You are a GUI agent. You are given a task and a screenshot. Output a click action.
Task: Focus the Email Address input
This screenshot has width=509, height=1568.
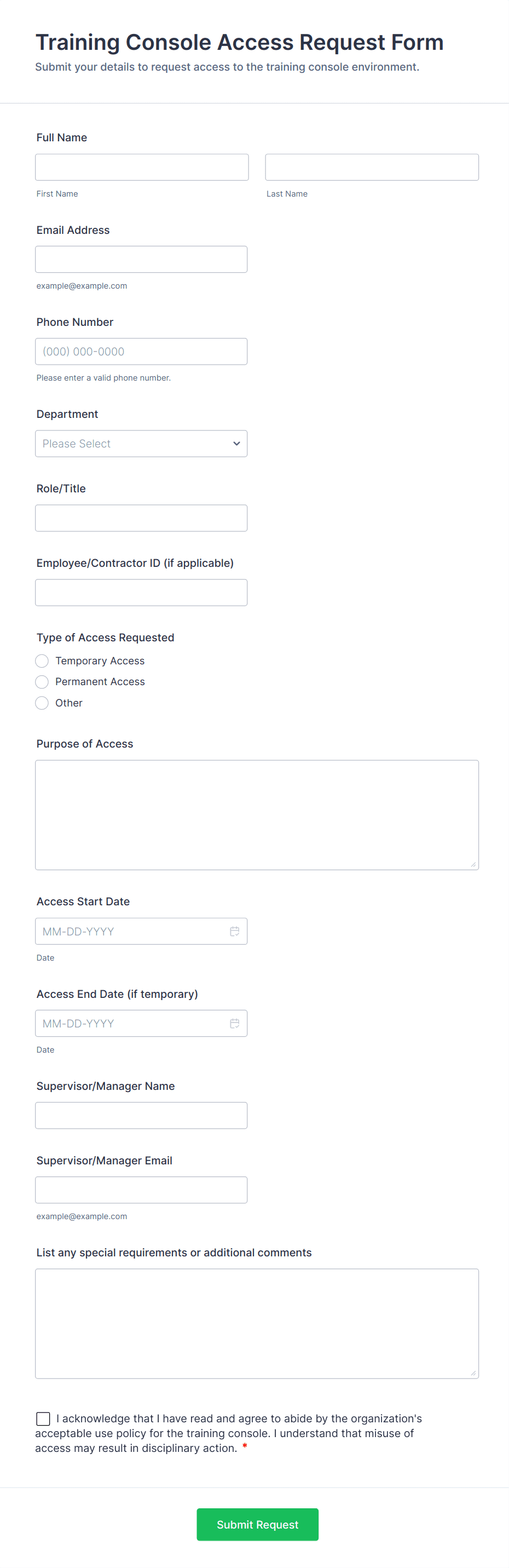(x=141, y=259)
